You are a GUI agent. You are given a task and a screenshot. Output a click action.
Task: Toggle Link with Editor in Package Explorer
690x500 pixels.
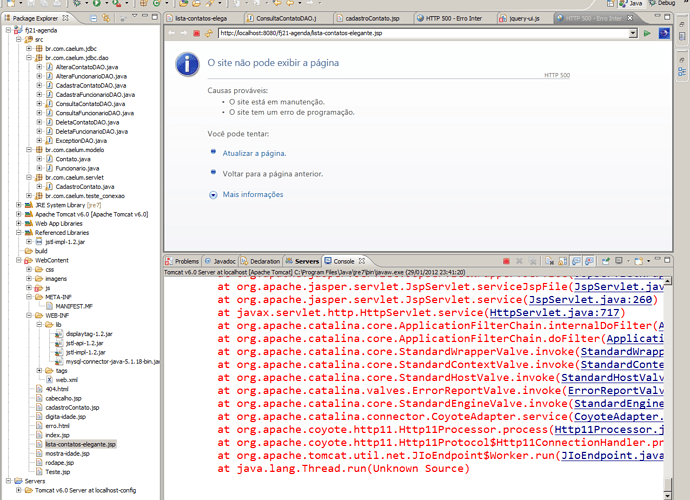(x=106, y=18)
